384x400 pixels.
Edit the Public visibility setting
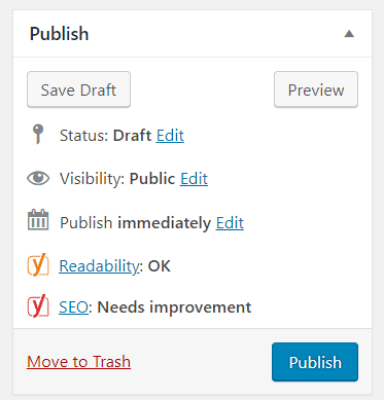pyautogui.click(x=194, y=179)
